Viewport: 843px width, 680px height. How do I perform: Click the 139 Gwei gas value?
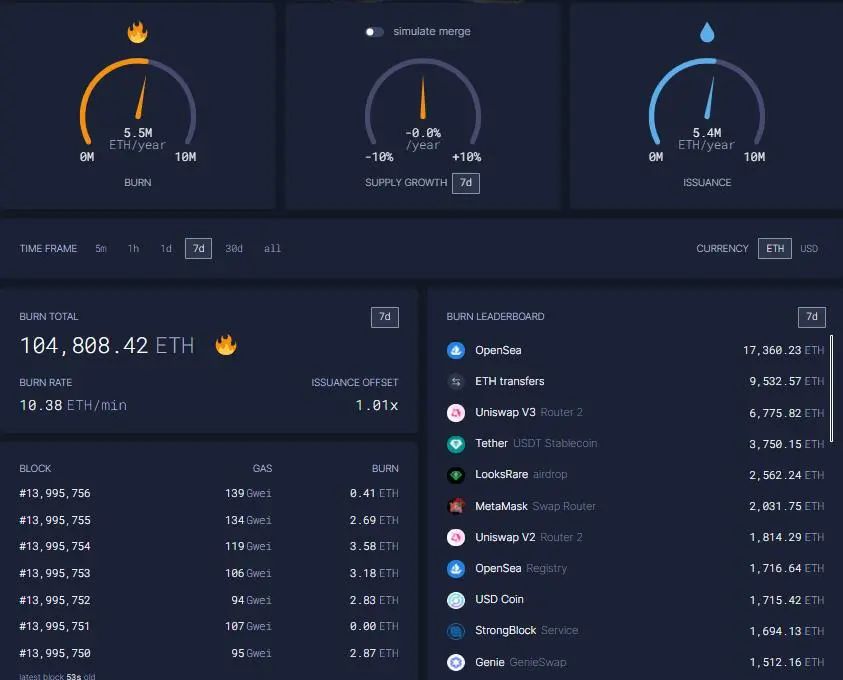(x=248, y=493)
